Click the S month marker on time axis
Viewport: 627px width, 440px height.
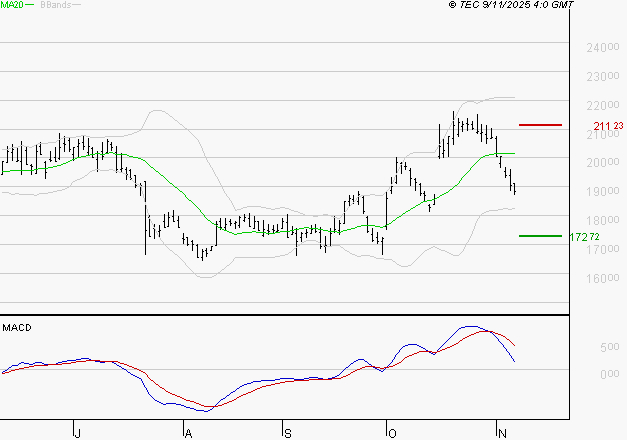288,433
